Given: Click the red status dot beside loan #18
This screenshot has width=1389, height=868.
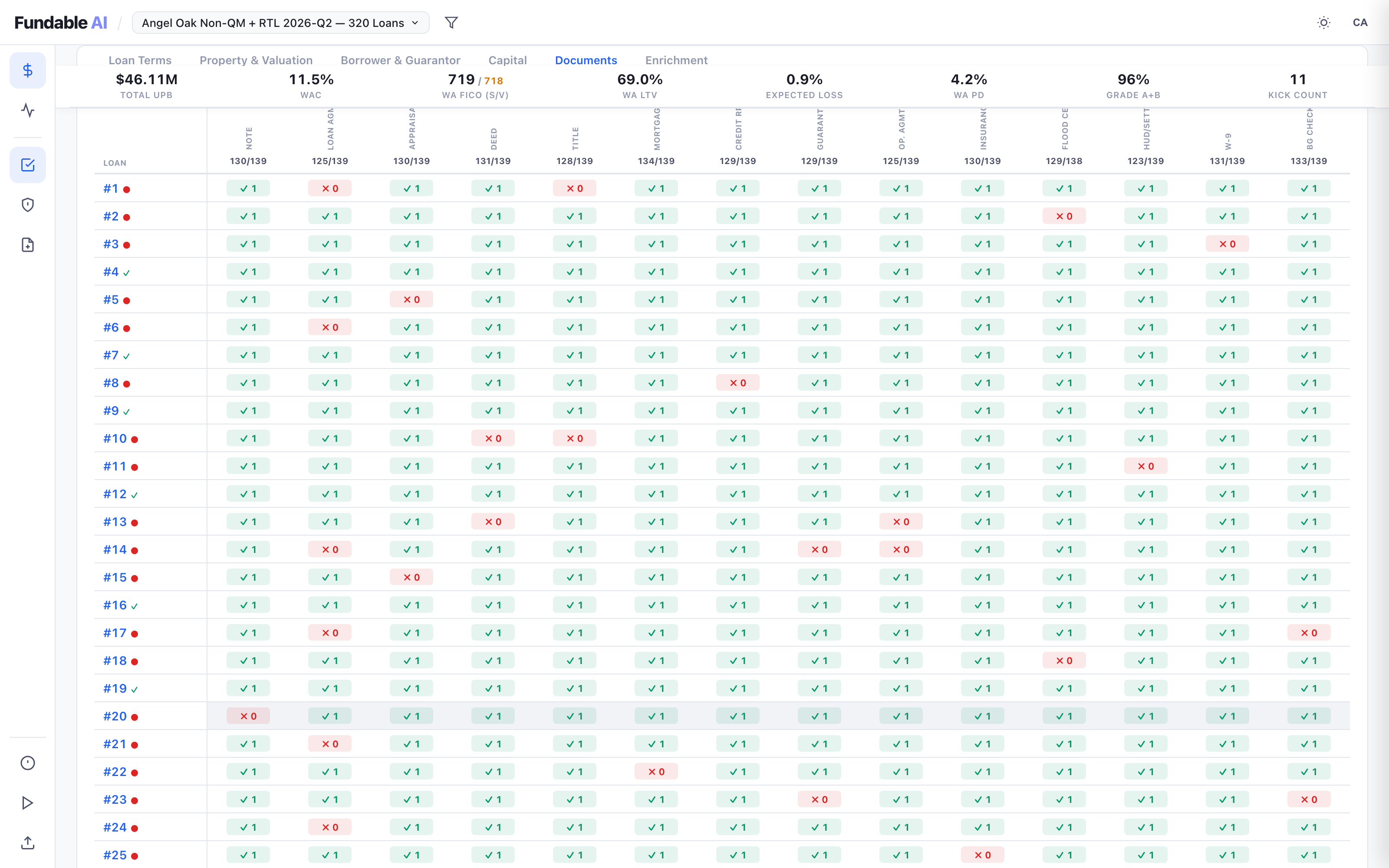Looking at the screenshot, I should click(x=135, y=662).
